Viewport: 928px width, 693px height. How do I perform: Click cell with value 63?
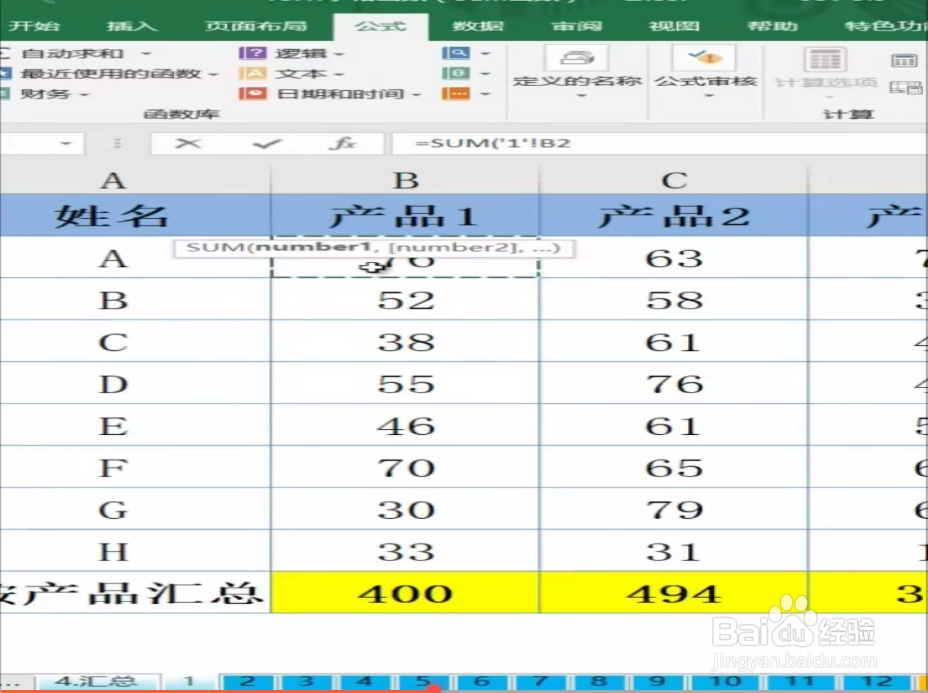coord(674,258)
